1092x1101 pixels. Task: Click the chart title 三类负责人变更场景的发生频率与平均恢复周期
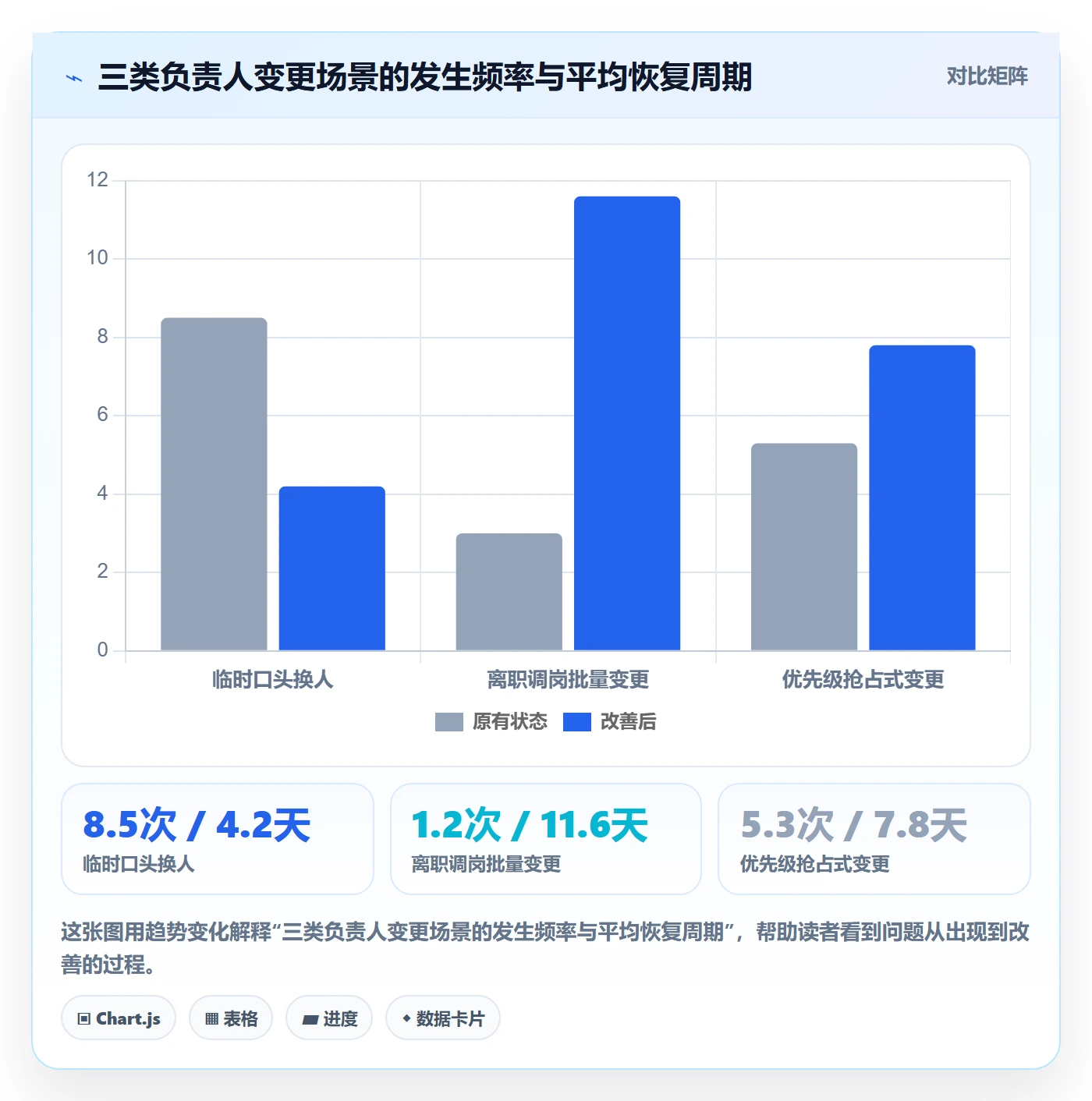(425, 77)
